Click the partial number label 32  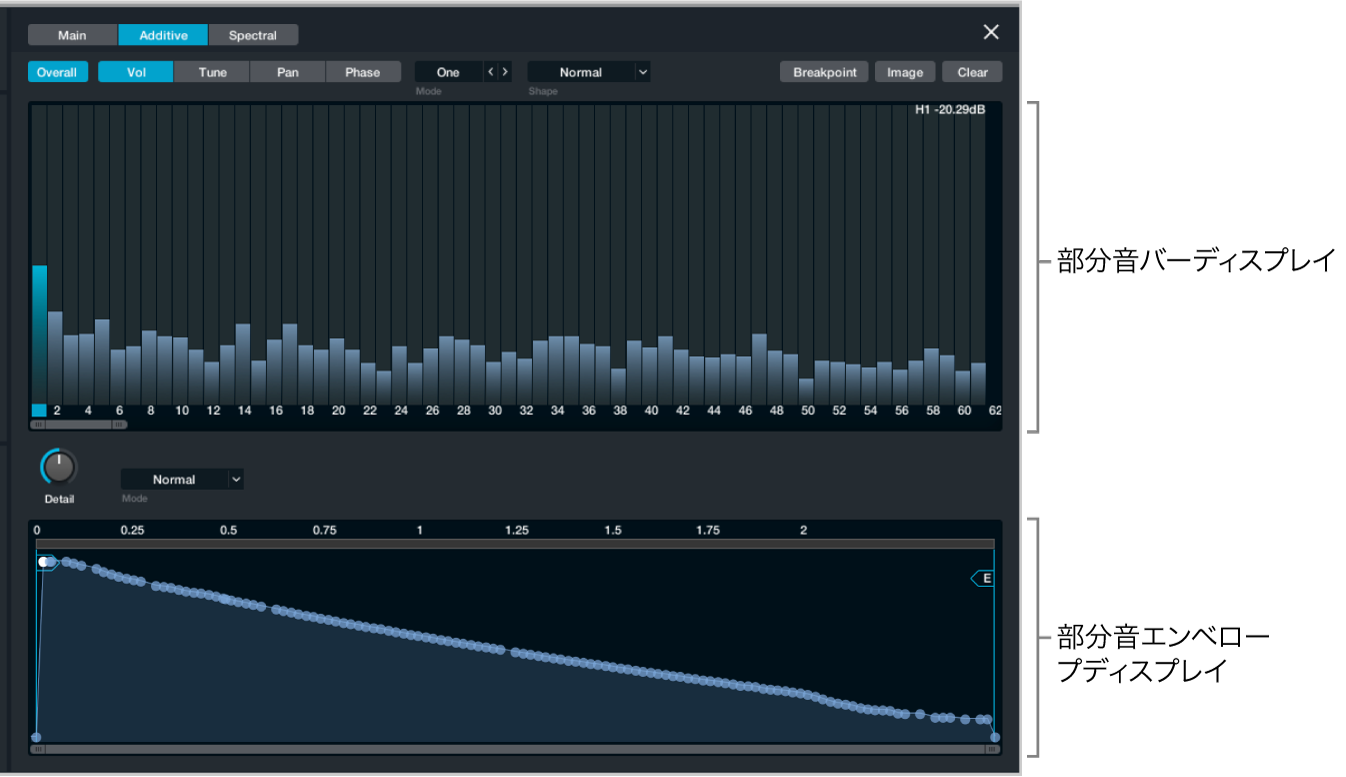[x=526, y=411]
